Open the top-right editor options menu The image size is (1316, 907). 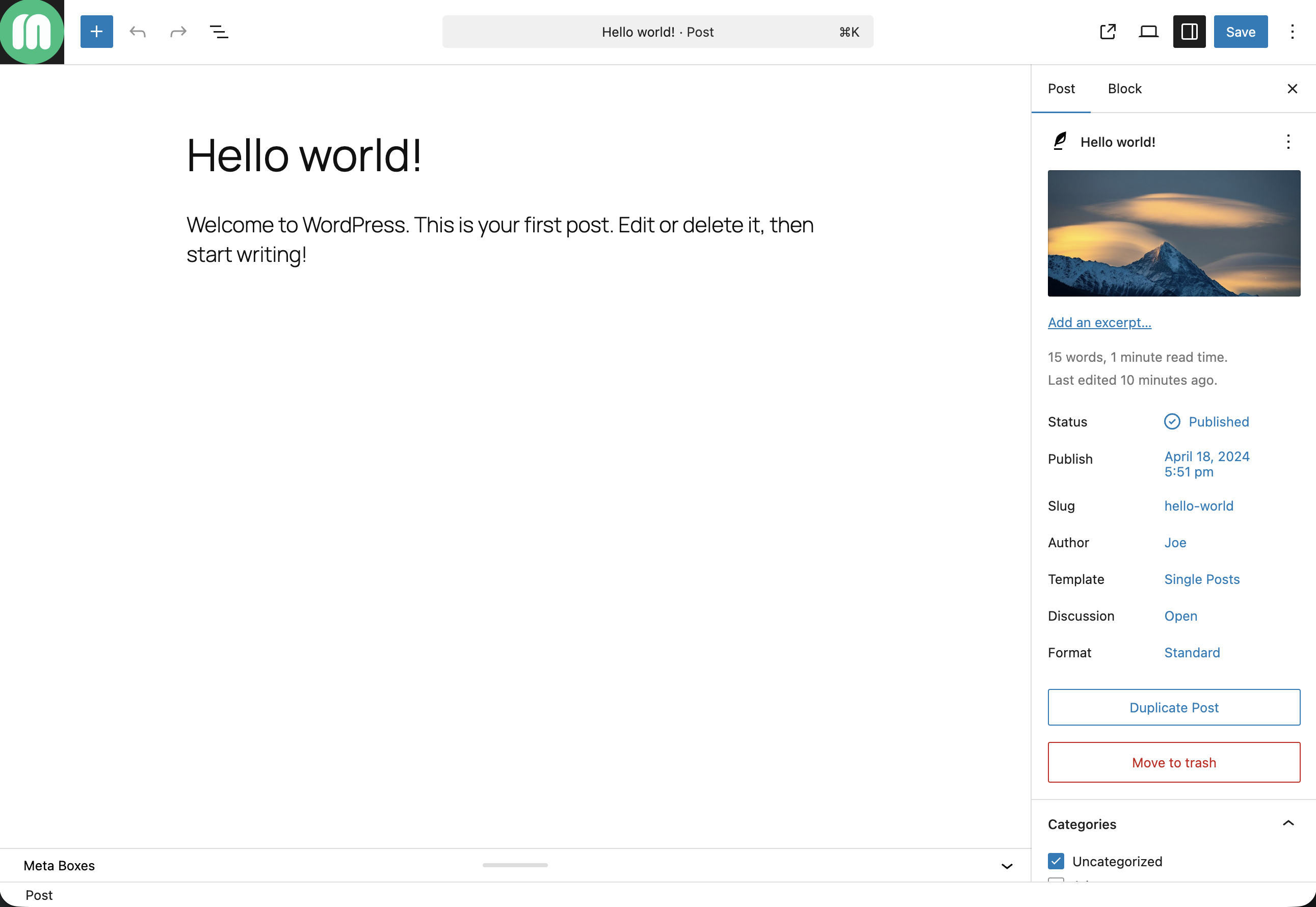[1292, 32]
